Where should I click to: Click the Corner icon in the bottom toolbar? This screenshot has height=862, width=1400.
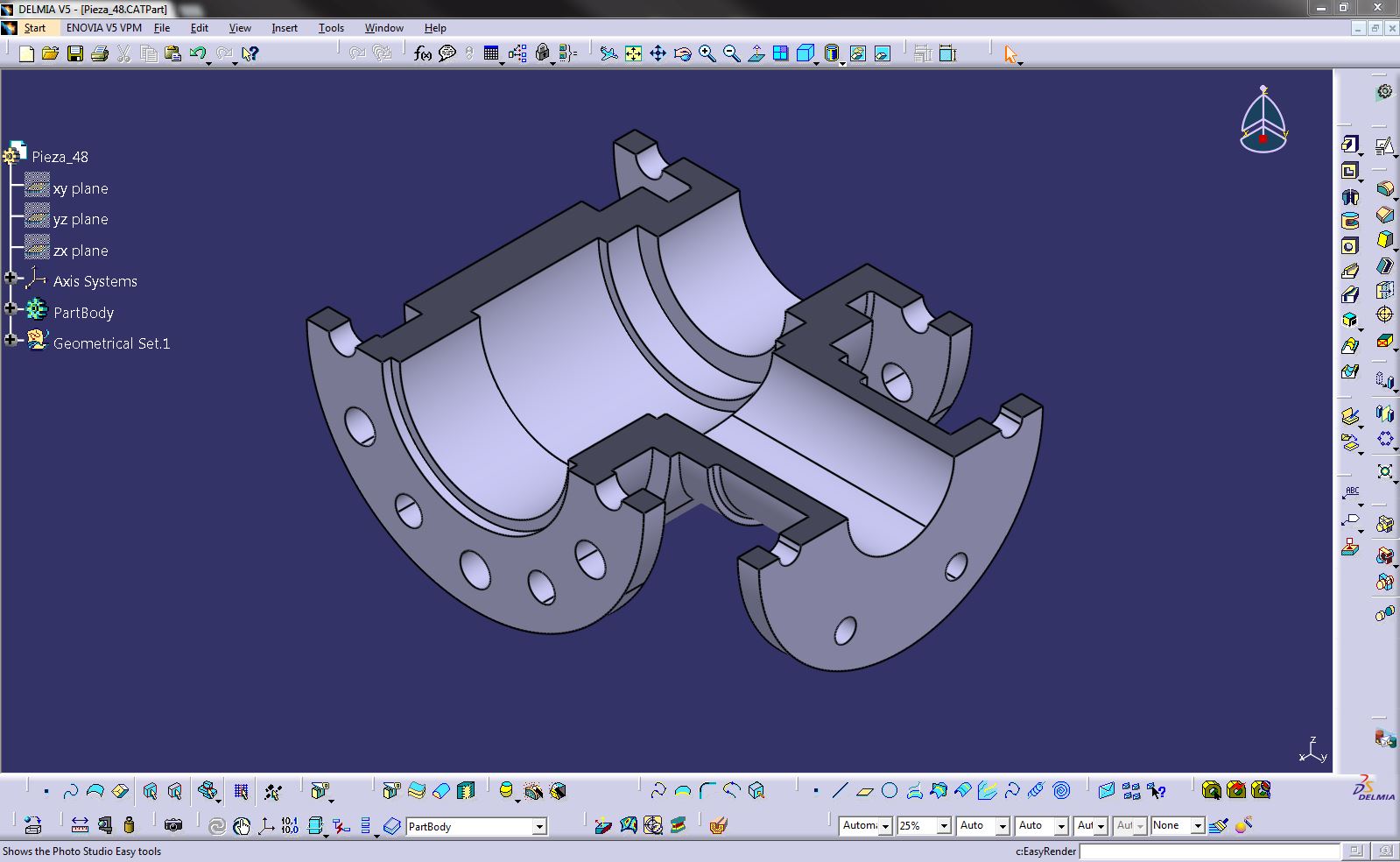[707, 791]
